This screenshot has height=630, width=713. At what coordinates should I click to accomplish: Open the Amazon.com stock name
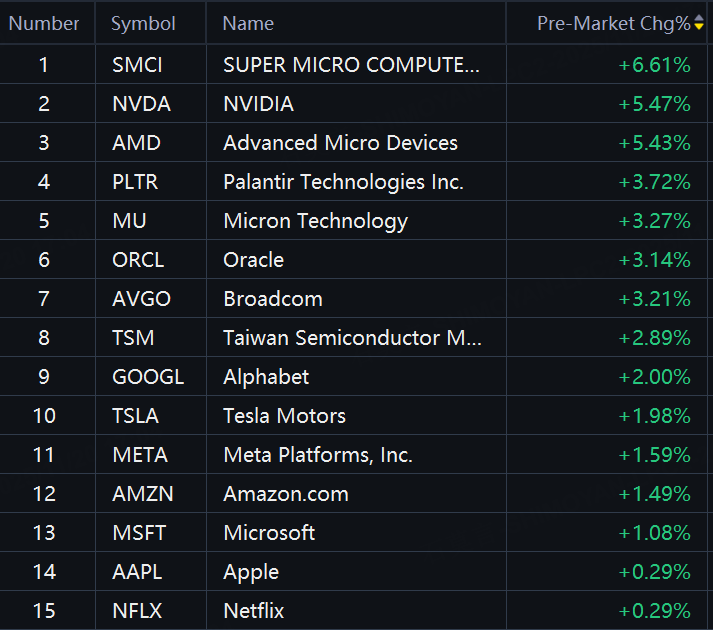286,494
